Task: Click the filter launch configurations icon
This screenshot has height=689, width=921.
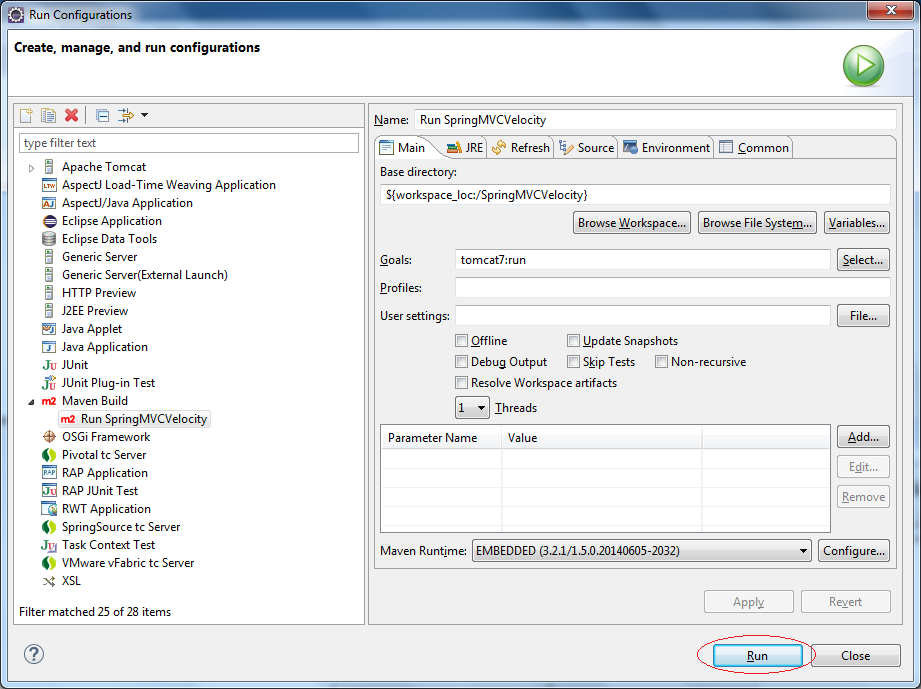Action: 125,115
